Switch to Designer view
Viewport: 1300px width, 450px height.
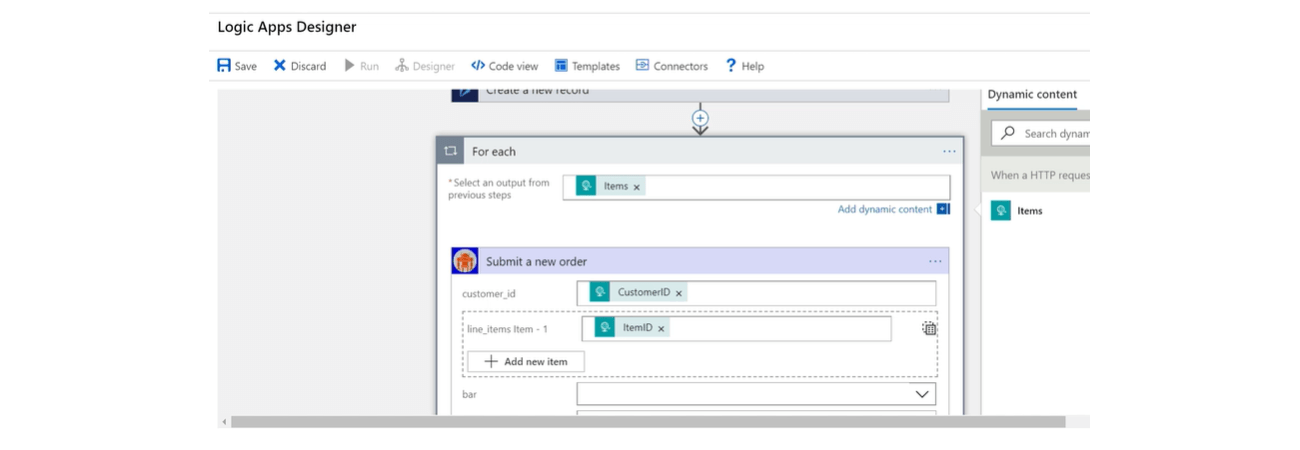pyautogui.click(x=425, y=66)
